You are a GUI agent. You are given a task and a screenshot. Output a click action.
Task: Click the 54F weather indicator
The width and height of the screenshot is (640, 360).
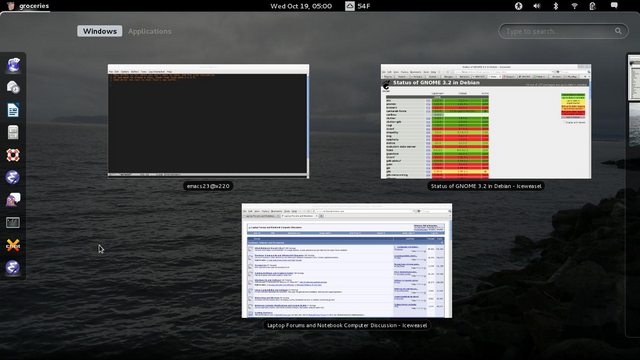coord(358,6)
